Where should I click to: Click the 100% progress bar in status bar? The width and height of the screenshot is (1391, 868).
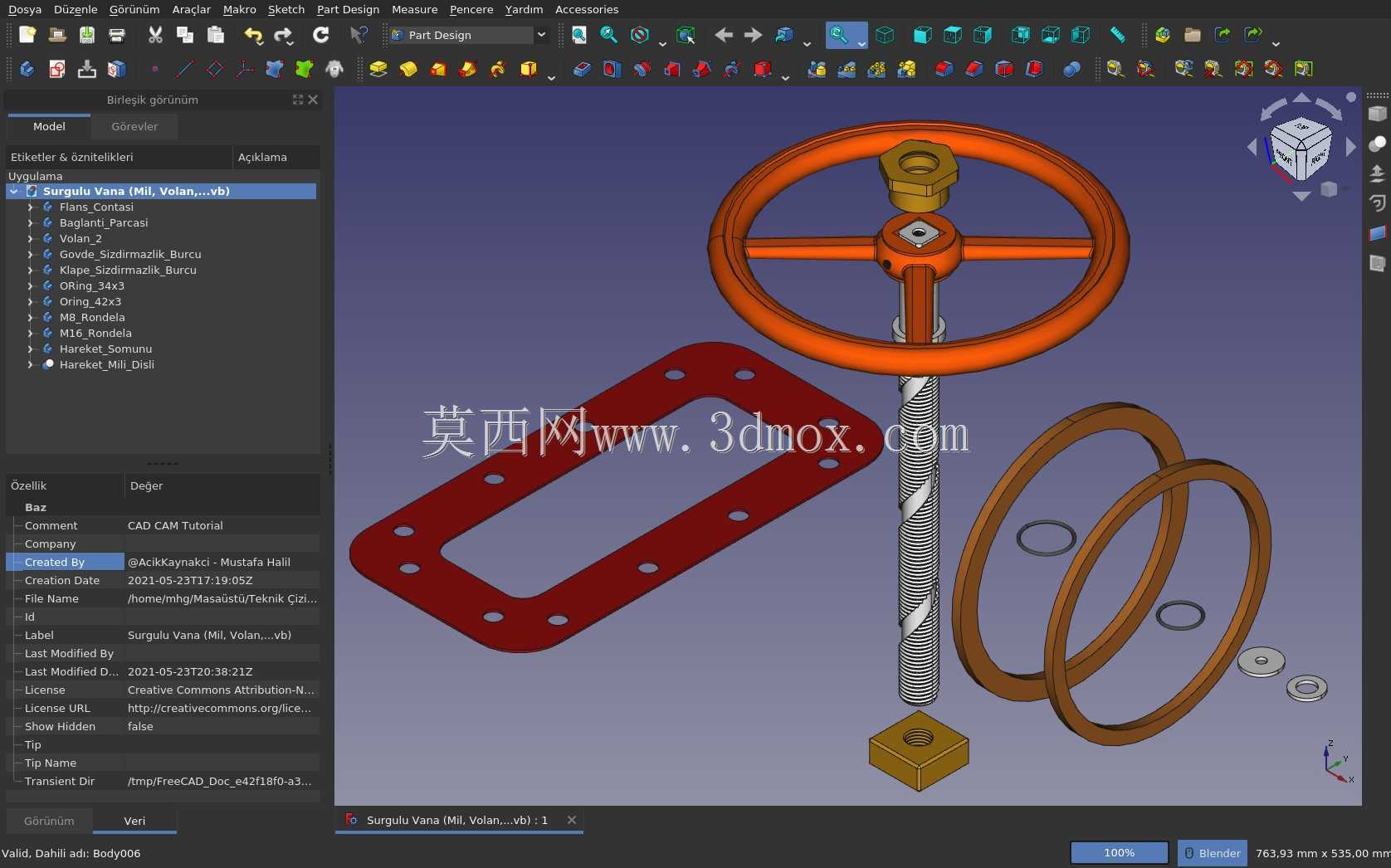pyautogui.click(x=1119, y=853)
